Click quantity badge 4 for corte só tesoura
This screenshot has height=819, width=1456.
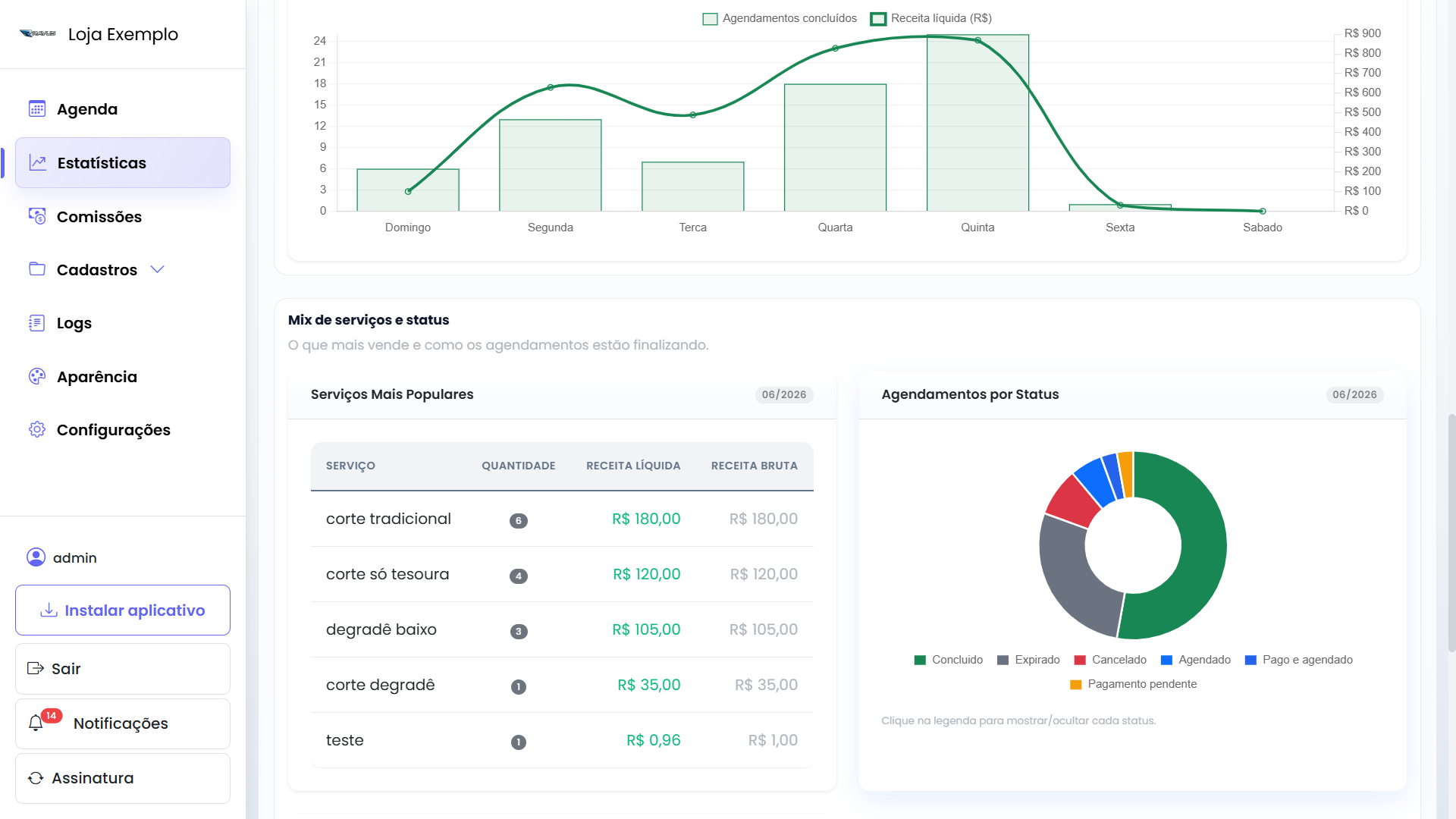click(x=519, y=576)
